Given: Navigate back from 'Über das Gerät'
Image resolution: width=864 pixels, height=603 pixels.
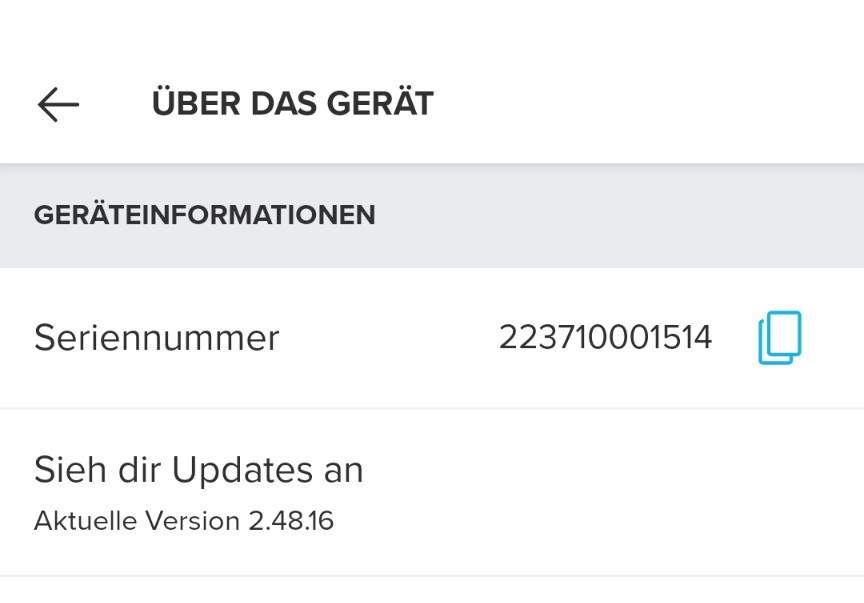Looking at the screenshot, I should [x=58, y=104].
